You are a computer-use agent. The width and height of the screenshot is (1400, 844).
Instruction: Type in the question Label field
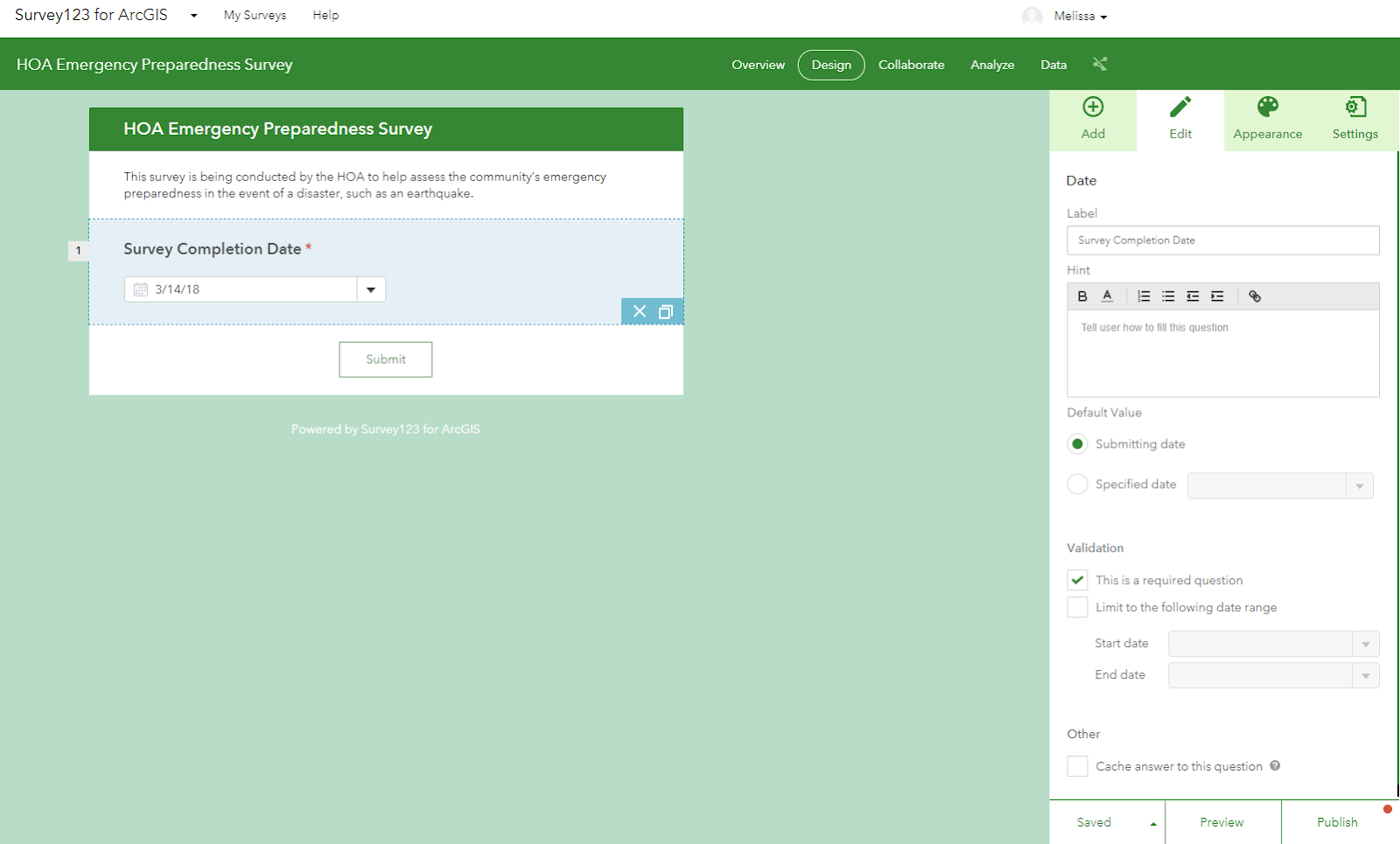click(1222, 240)
